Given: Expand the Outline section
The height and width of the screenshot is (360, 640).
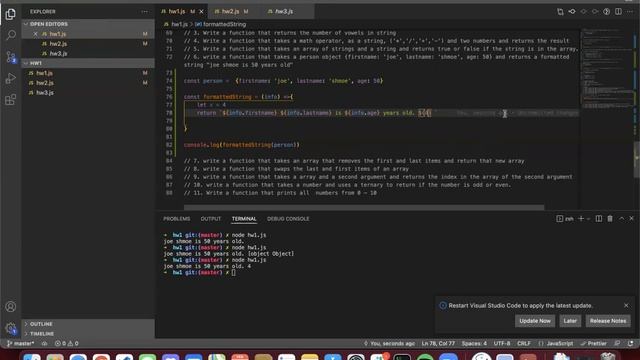Looking at the screenshot, I should pyautogui.click(x=88, y=324).
